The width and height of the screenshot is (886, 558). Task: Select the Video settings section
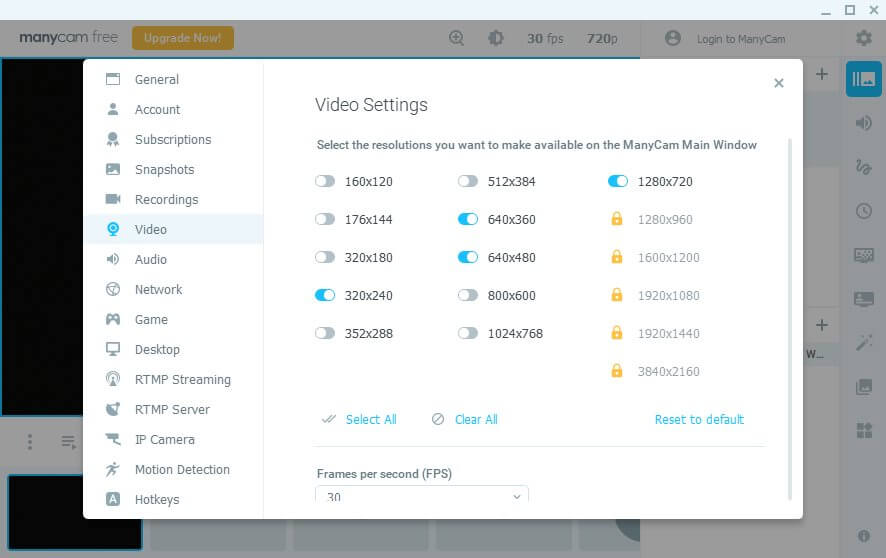point(173,229)
